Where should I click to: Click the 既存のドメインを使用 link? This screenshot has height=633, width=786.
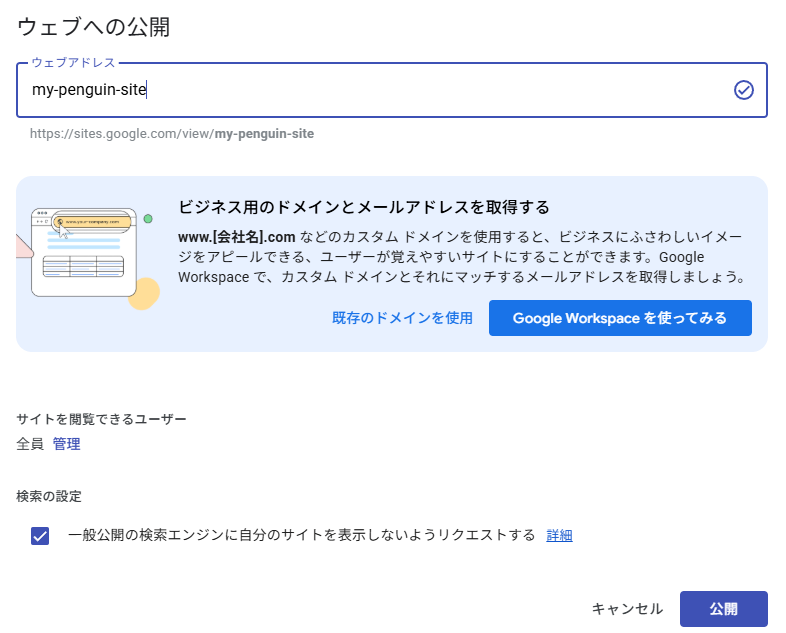402,318
